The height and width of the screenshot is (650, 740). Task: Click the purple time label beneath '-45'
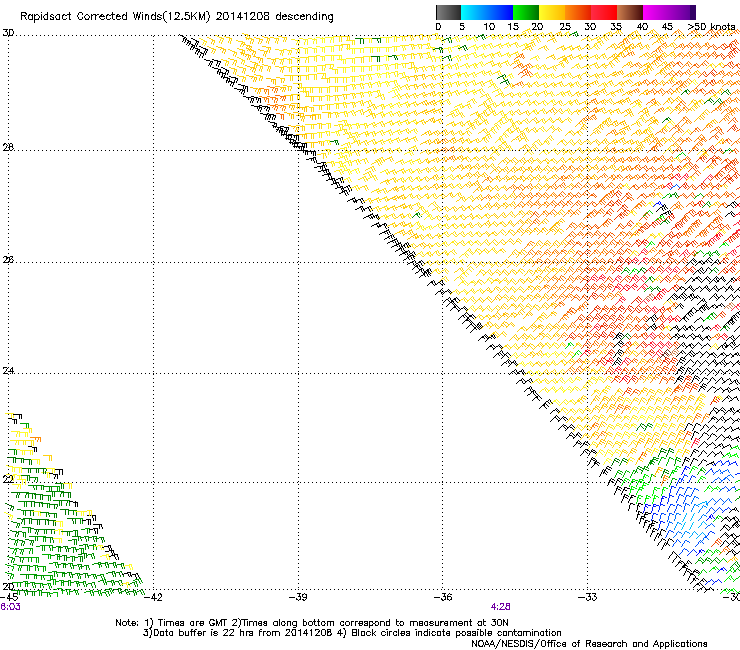10,607
